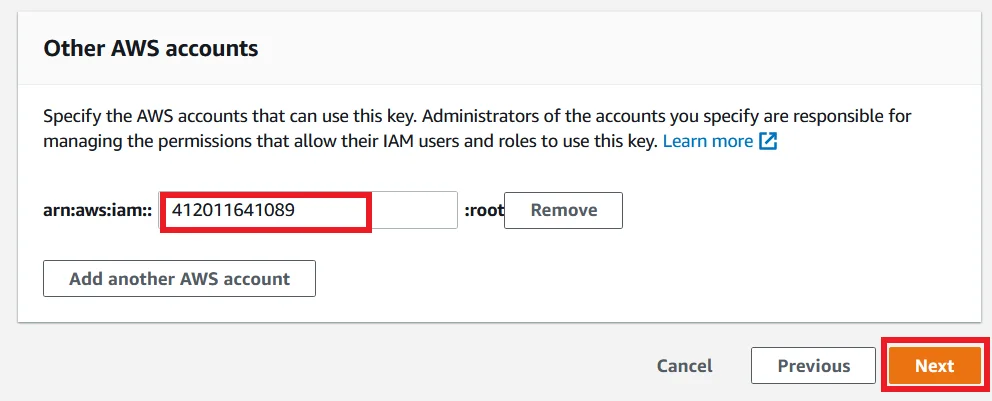992x401 pixels.
Task: Click the :root suffix label
Action: click(x=483, y=211)
